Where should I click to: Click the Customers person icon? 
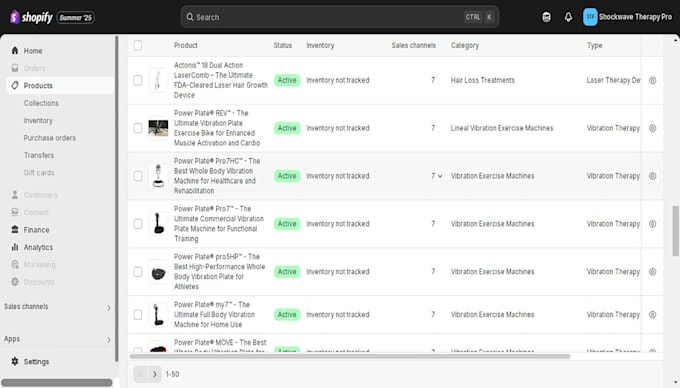pos(15,195)
